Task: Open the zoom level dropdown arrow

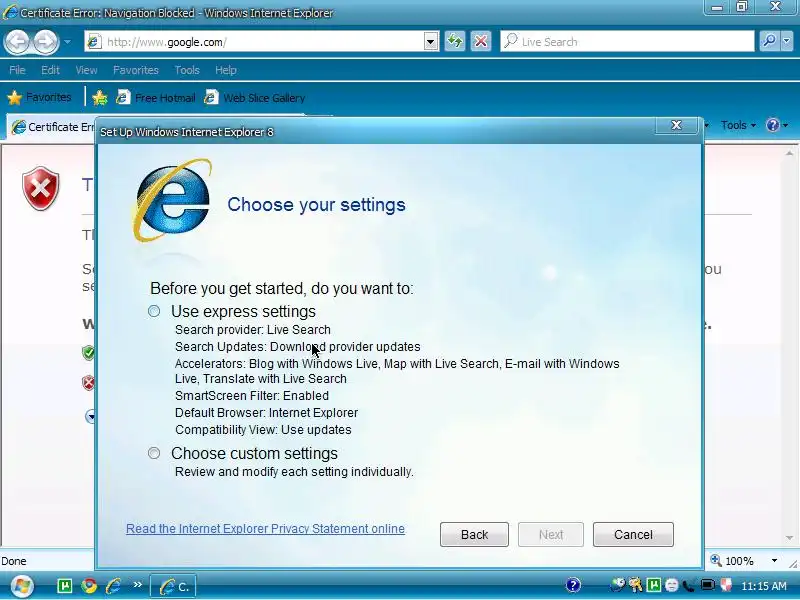Action: 774,560
